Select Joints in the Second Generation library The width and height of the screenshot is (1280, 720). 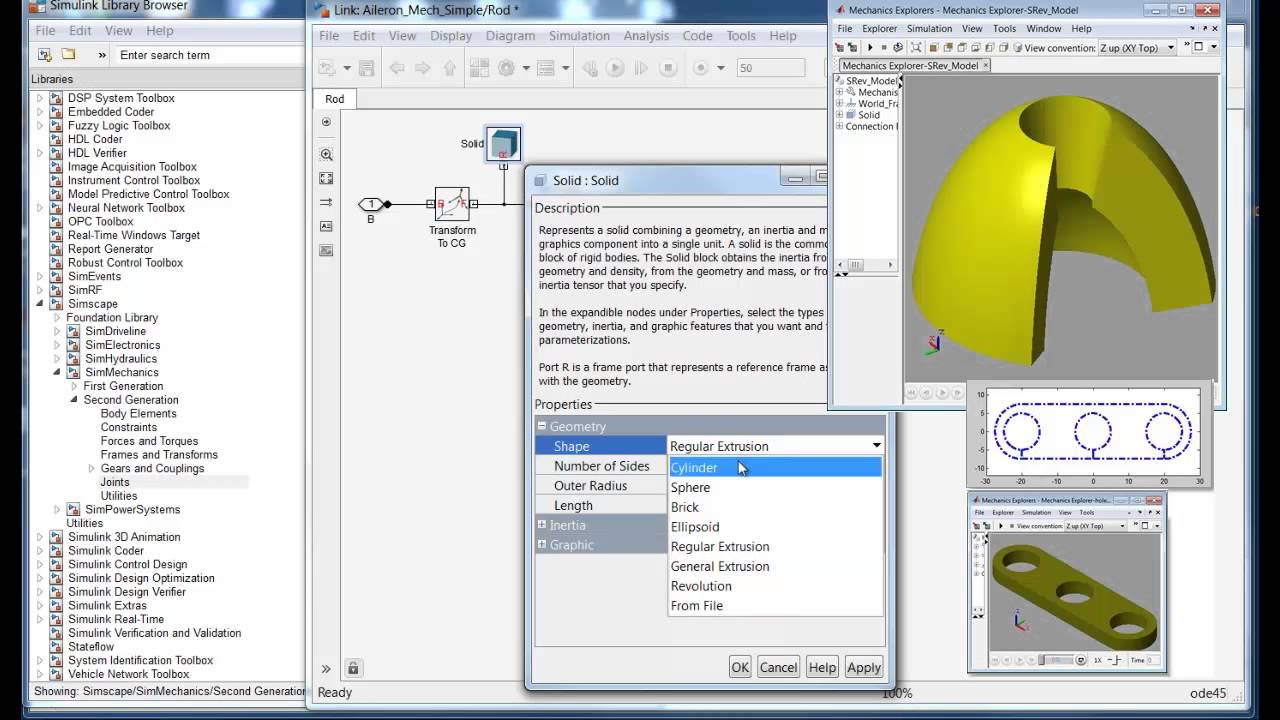[x=115, y=482]
